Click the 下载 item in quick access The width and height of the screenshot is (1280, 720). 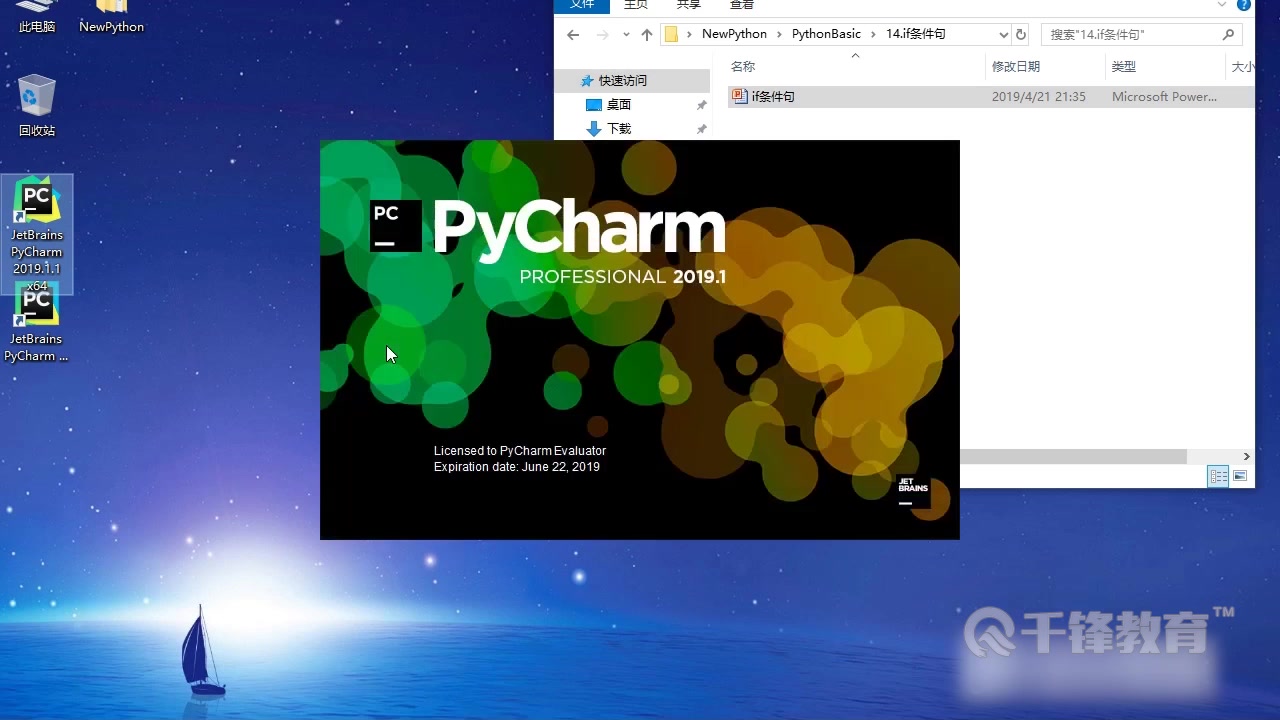pos(620,128)
